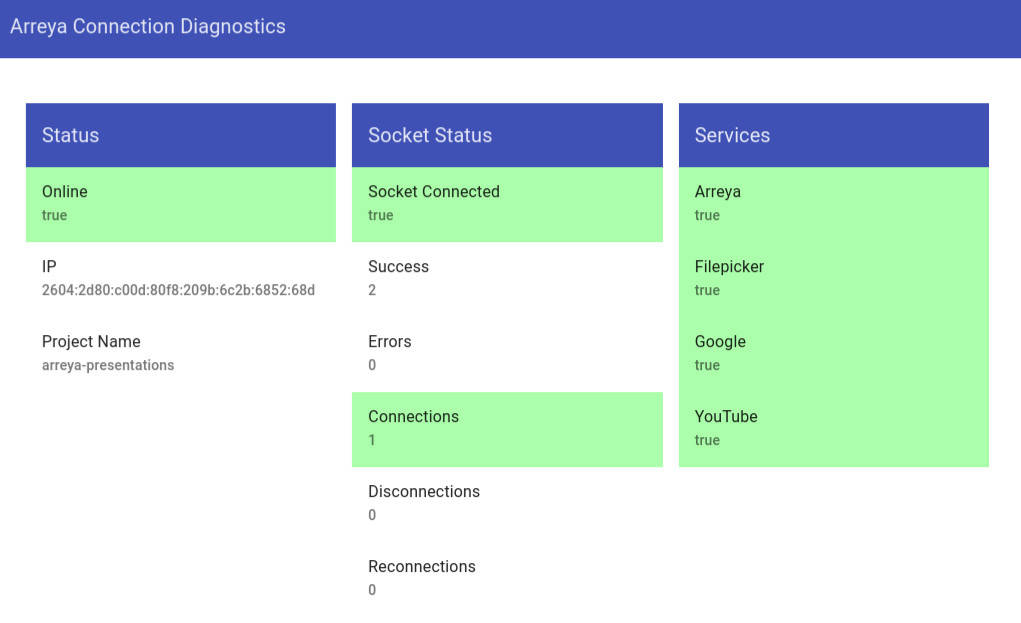Select the Connections row
The height and width of the screenshot is (623, 1021).
506,429
